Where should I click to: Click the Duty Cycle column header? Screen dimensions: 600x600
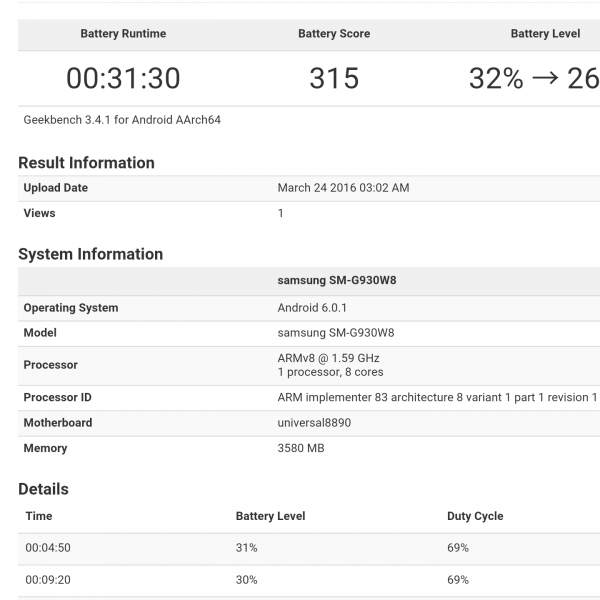(x=475, y=517)
